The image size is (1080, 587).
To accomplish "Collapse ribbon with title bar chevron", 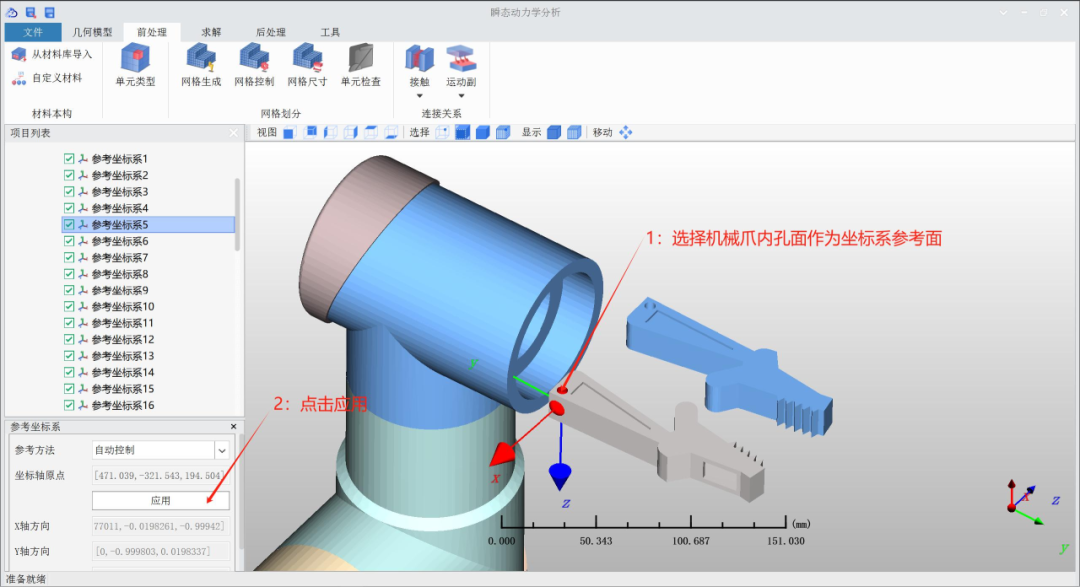I will pos(1003,13).
